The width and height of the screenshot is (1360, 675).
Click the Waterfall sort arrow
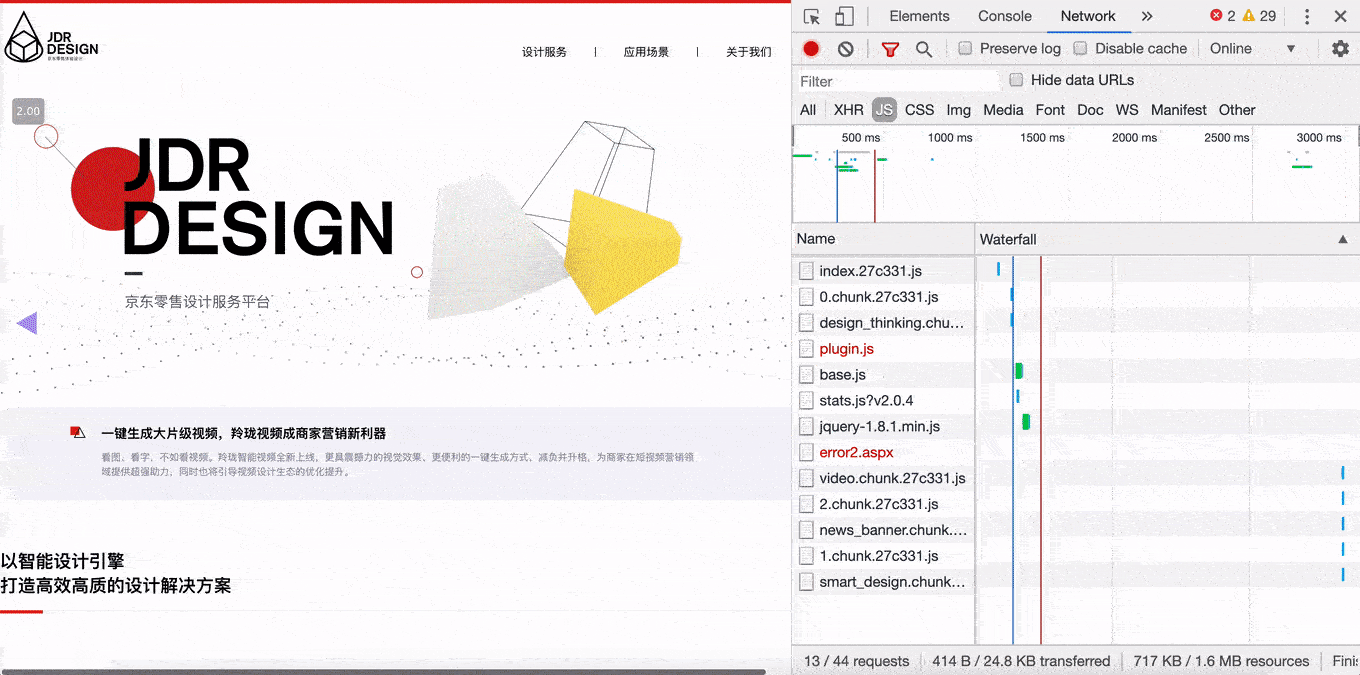pos(1342,239)
